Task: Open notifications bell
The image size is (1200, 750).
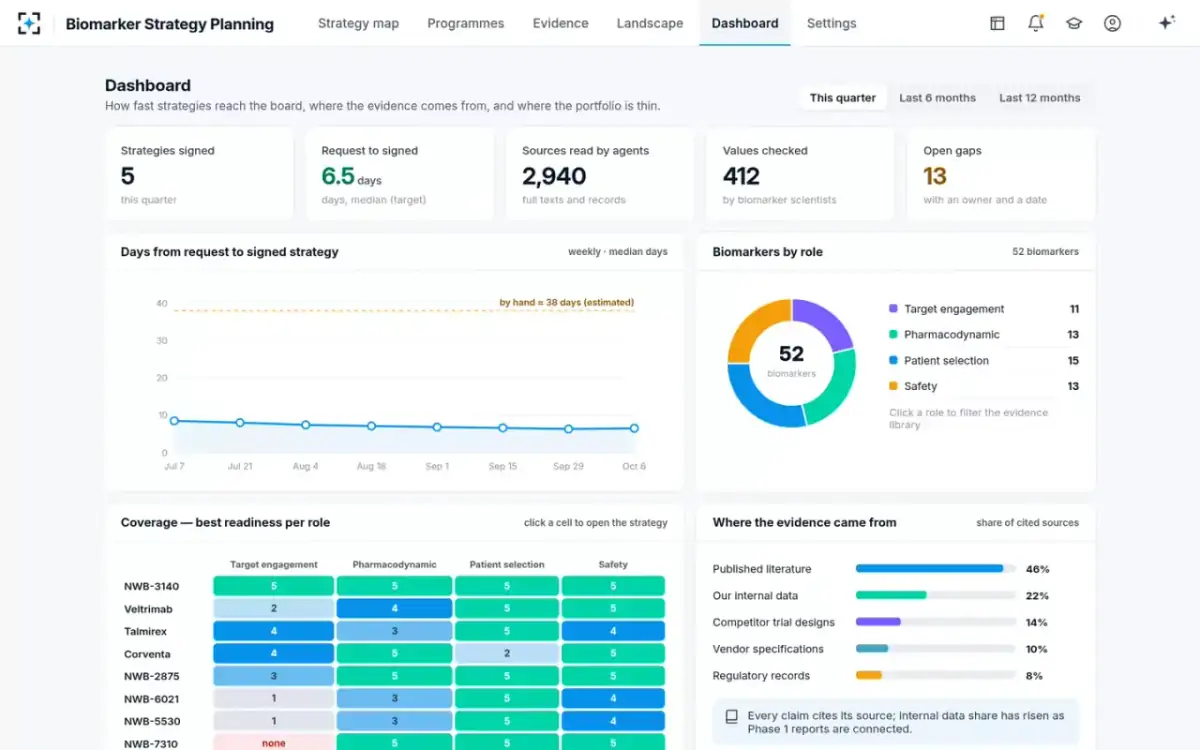Action: pyautogui.click(x=1036, y=23)
